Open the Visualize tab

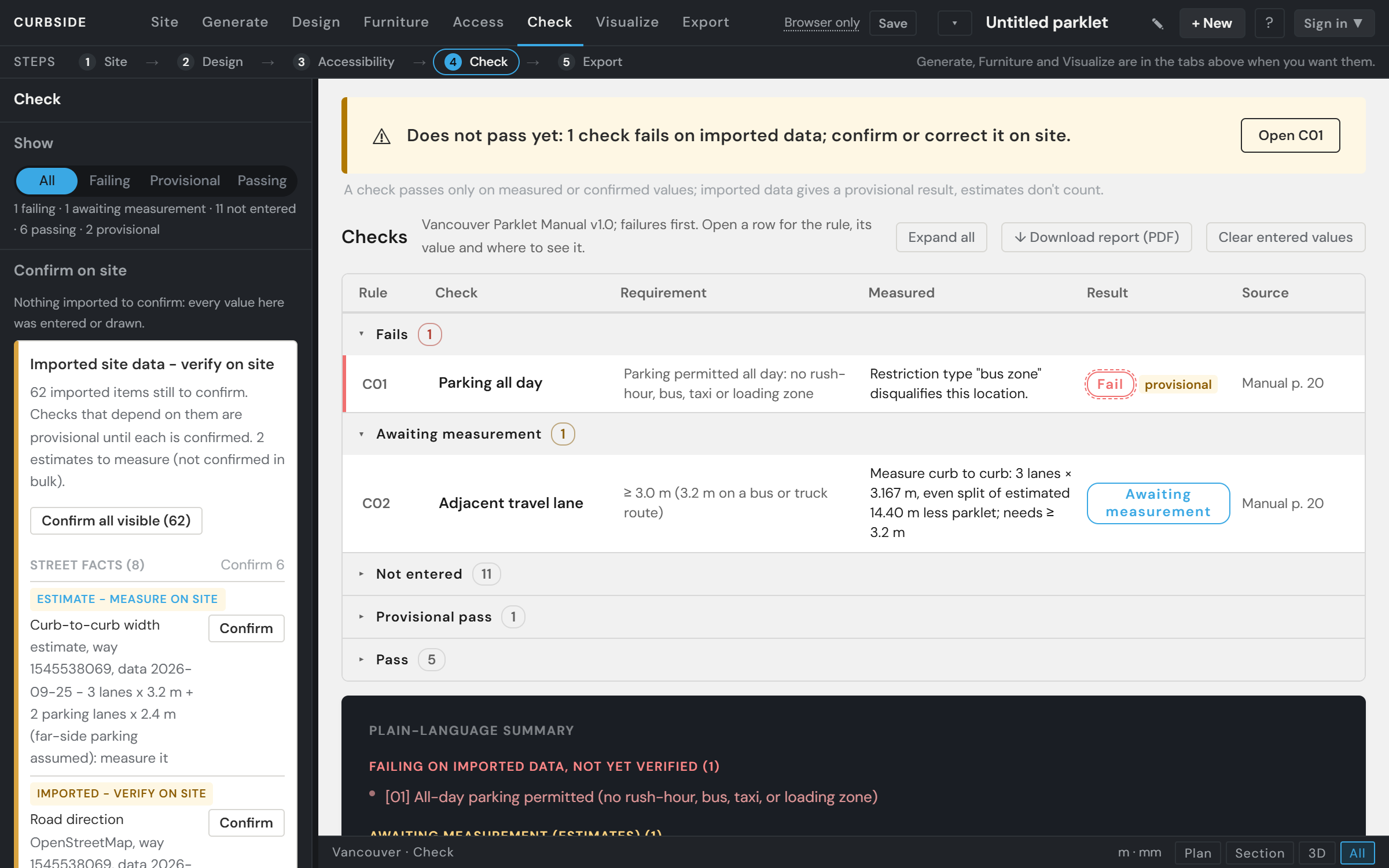(x=627, y=22)
